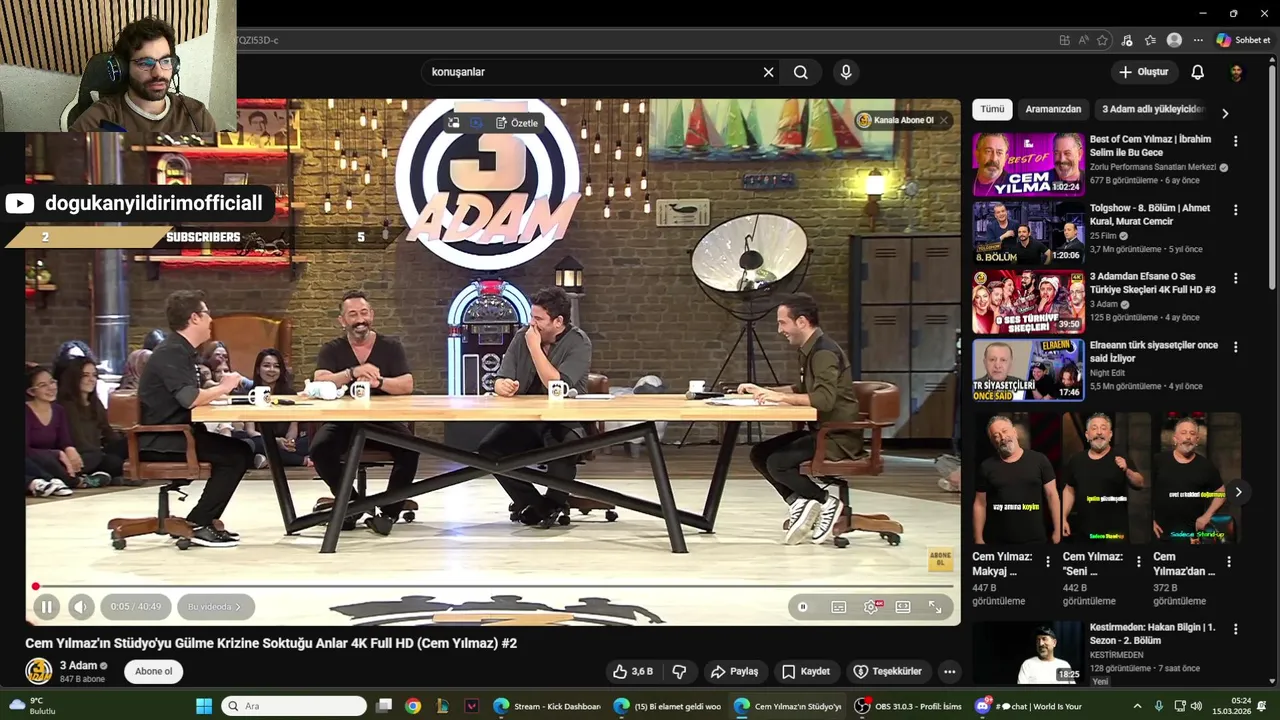1280x720 pixels.
Task: Click the Paylaş share button
Action: [734, 671]
